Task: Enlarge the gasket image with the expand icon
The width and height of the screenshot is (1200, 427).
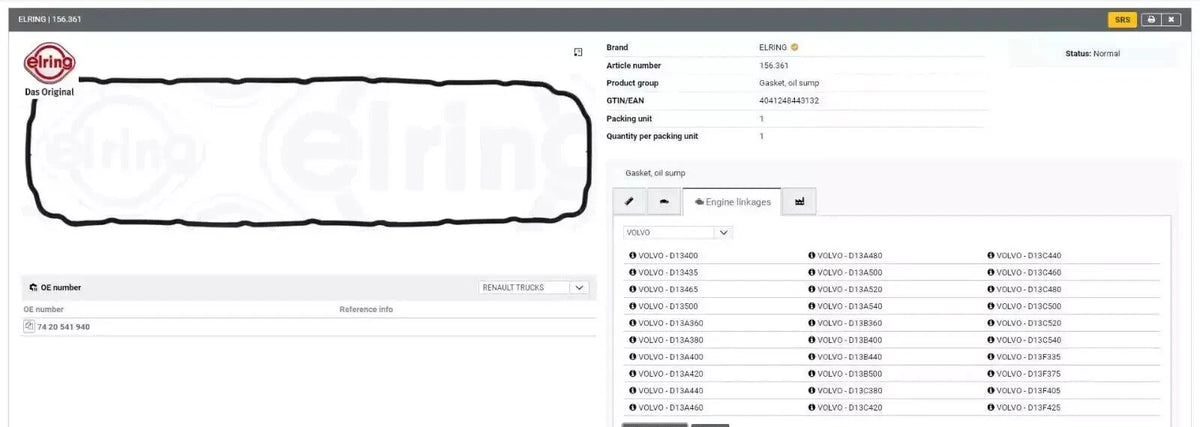Action: coord(578,52)
